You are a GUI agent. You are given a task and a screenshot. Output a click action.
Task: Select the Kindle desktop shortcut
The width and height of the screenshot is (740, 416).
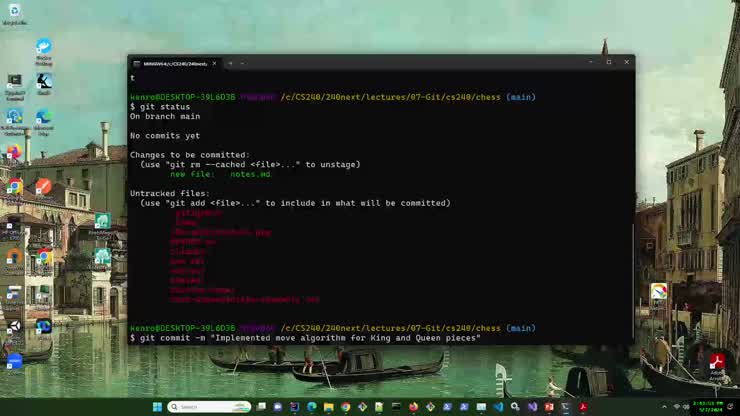point(44,85)
